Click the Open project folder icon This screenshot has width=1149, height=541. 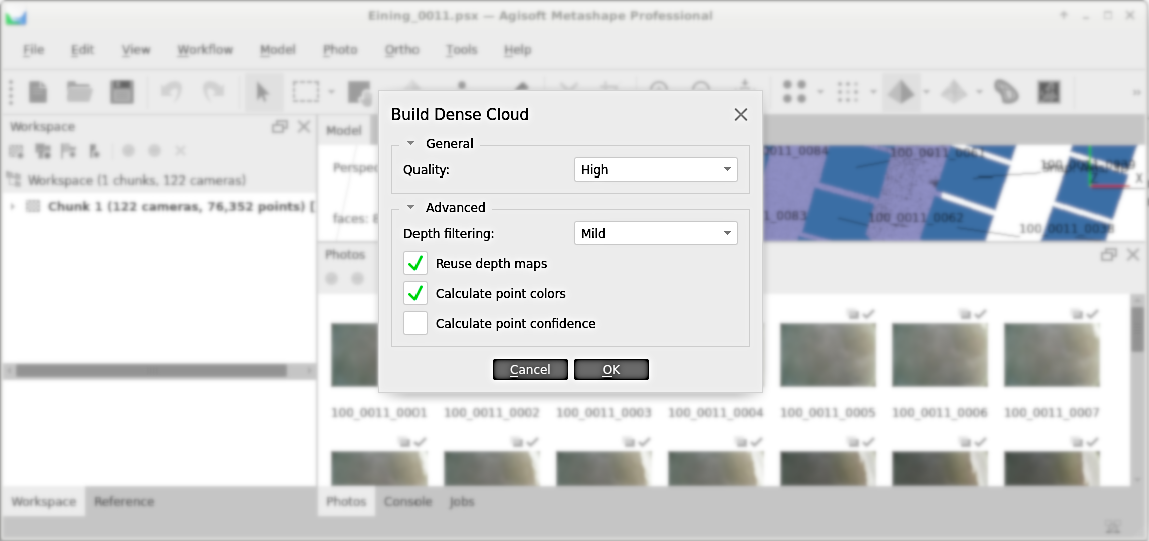pos(79,92)
